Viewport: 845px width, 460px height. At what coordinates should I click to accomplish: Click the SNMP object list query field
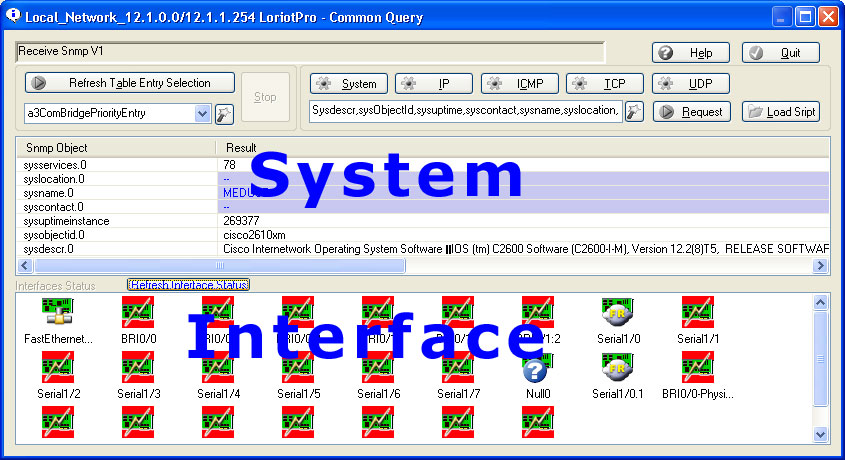[x=466, y=111]
